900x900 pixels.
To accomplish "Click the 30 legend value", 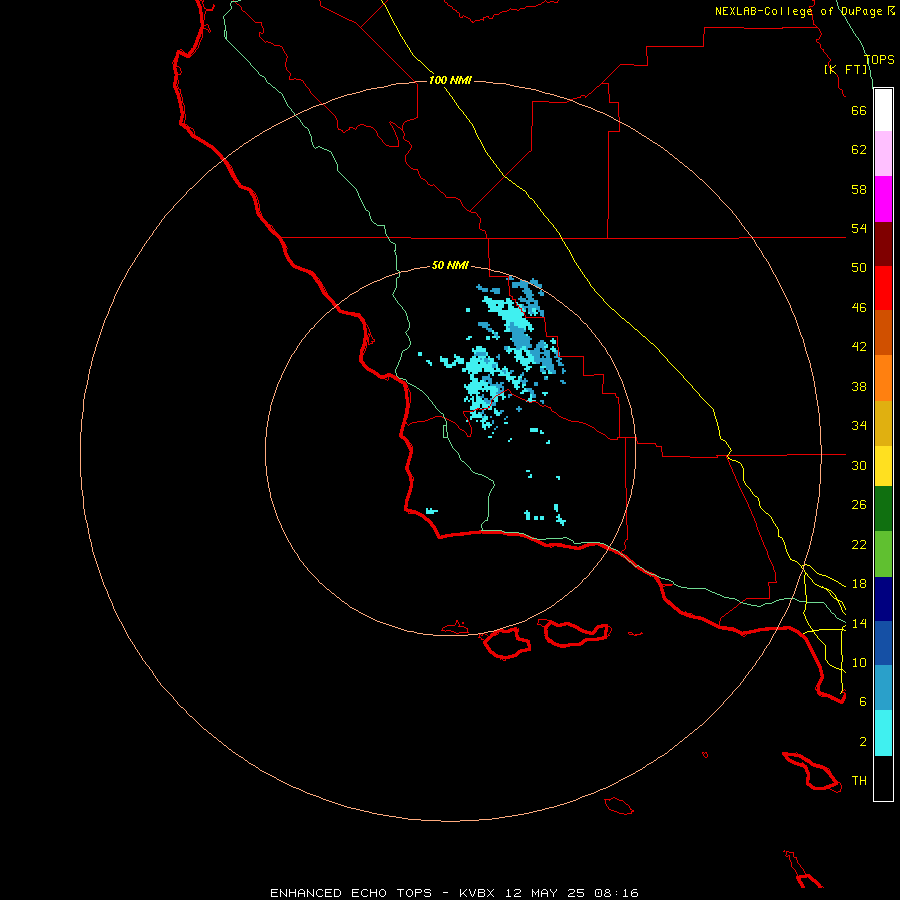I will pos(859,465).
